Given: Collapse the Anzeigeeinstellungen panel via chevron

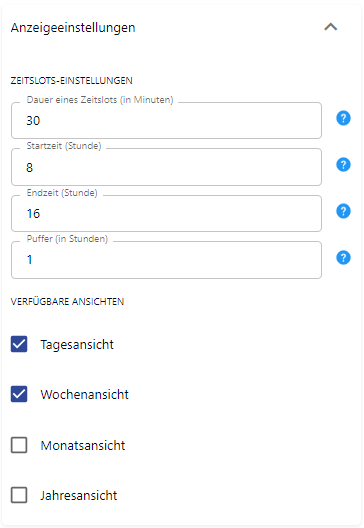Looking at the screenshot, I should click(x=330, y=27).
